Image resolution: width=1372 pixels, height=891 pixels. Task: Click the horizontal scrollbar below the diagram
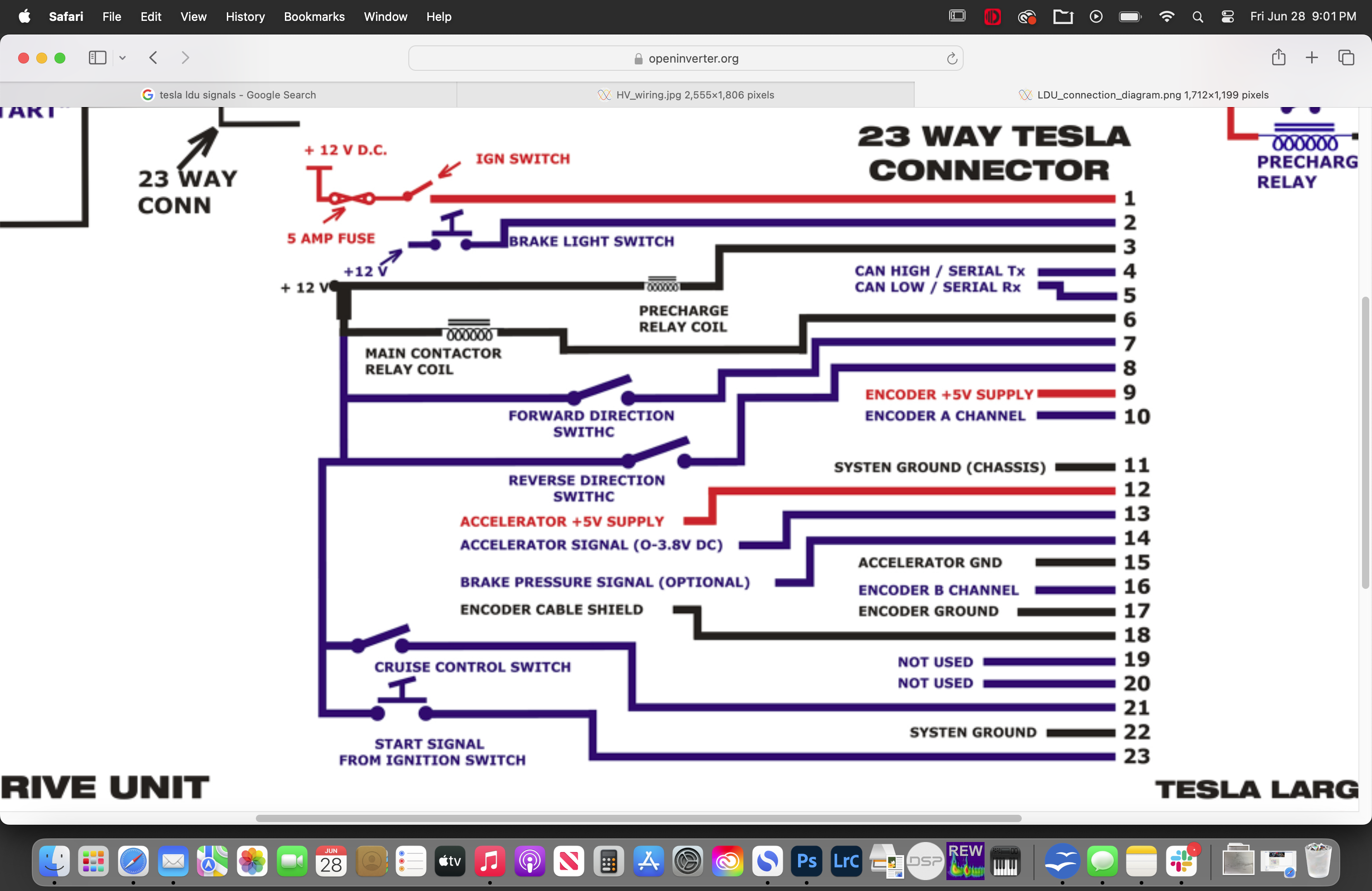click(x=638, y=818)
